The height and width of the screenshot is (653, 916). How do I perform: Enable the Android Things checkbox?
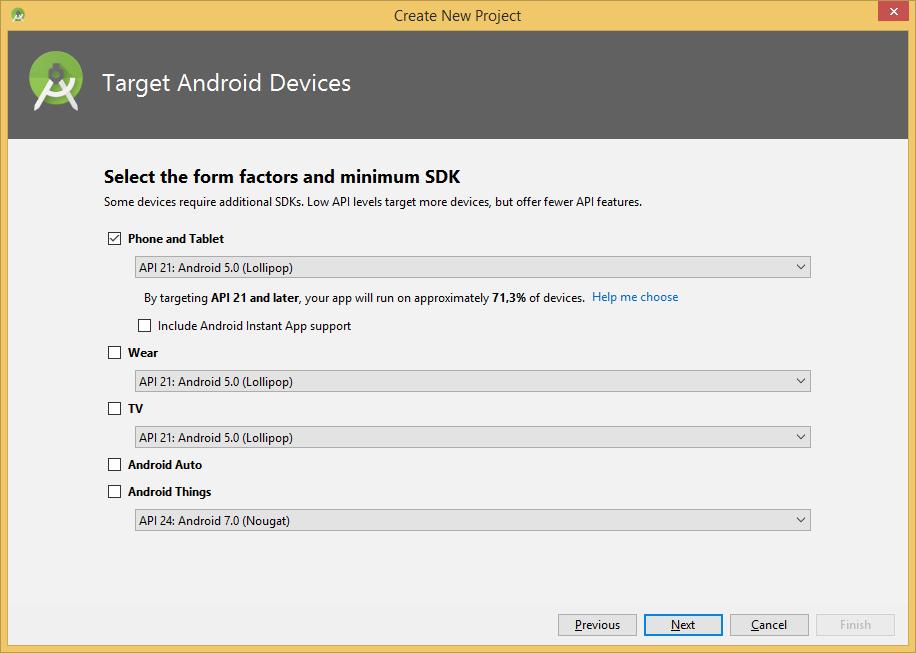point(114,491)
